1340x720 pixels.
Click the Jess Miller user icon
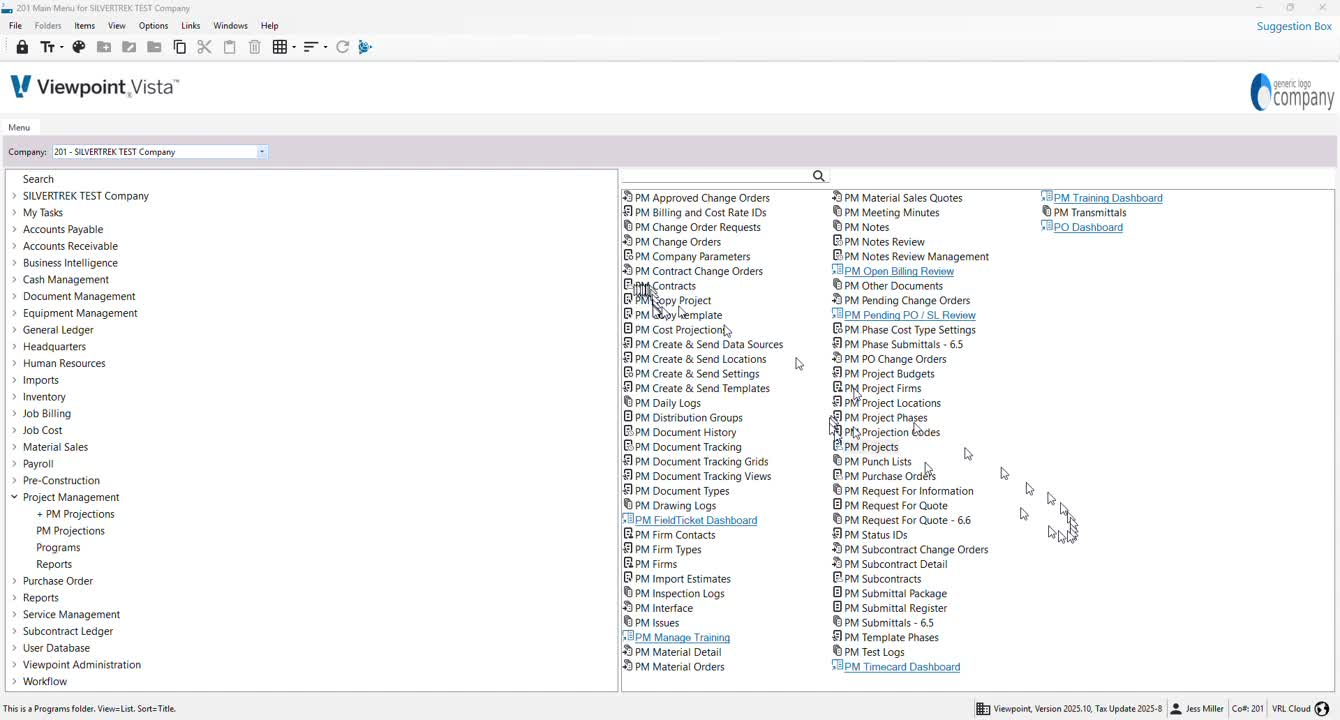(1176, 709)
